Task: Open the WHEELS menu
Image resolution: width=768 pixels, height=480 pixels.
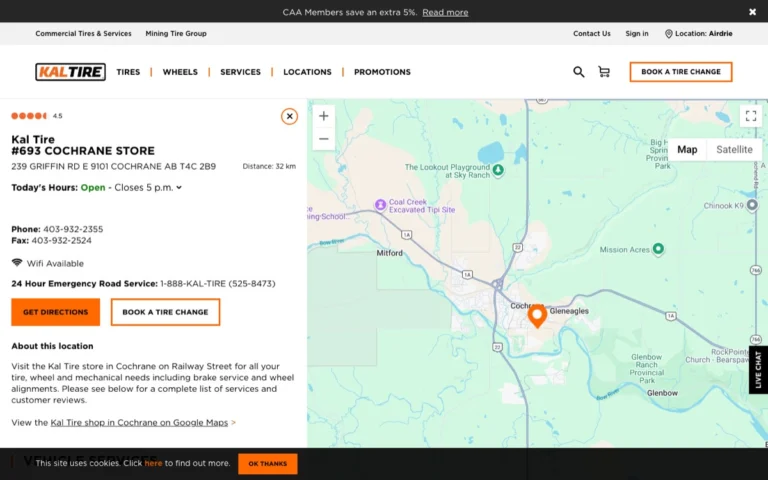Action: (x=180, y=72)
